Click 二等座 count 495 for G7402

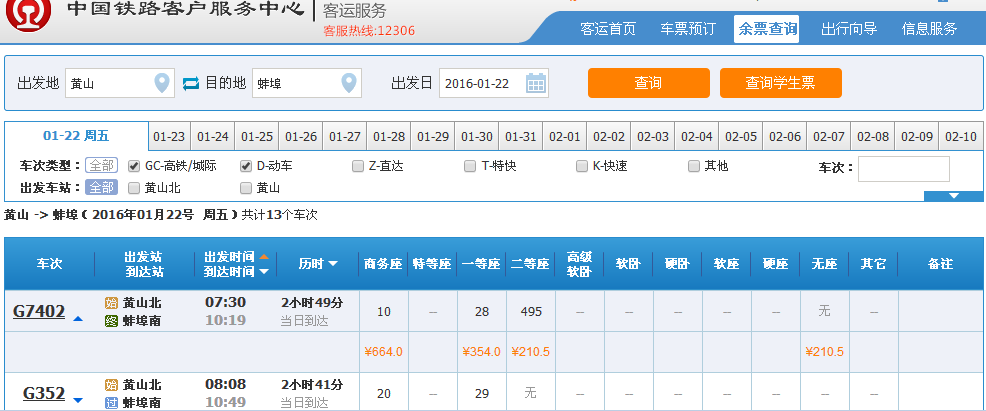click(x=531, y=311)
